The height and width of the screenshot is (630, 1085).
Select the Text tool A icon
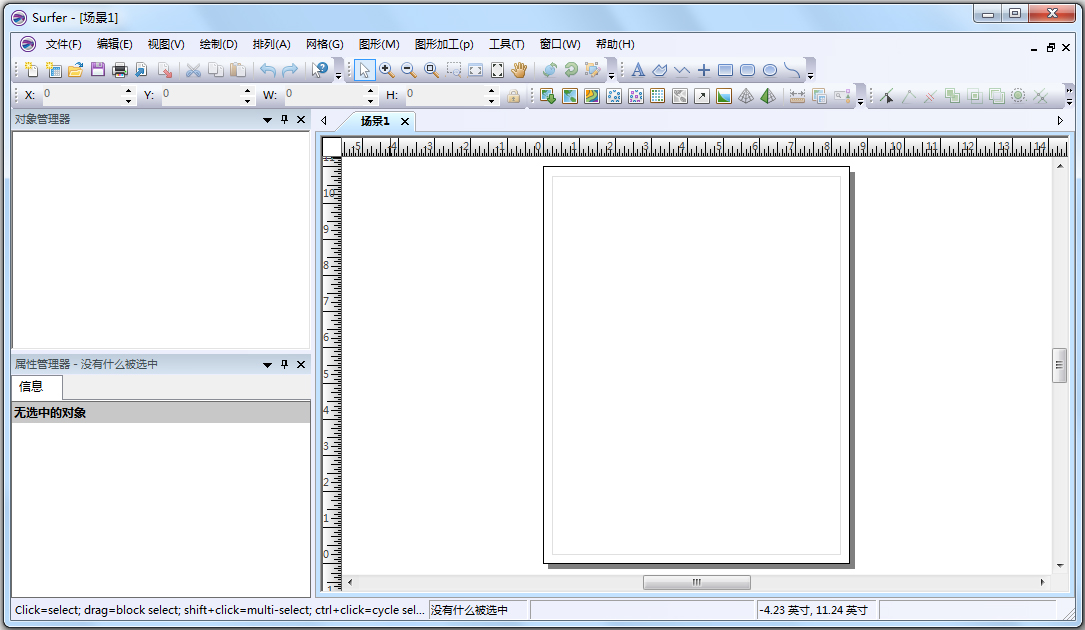click(x=638, y=69)
